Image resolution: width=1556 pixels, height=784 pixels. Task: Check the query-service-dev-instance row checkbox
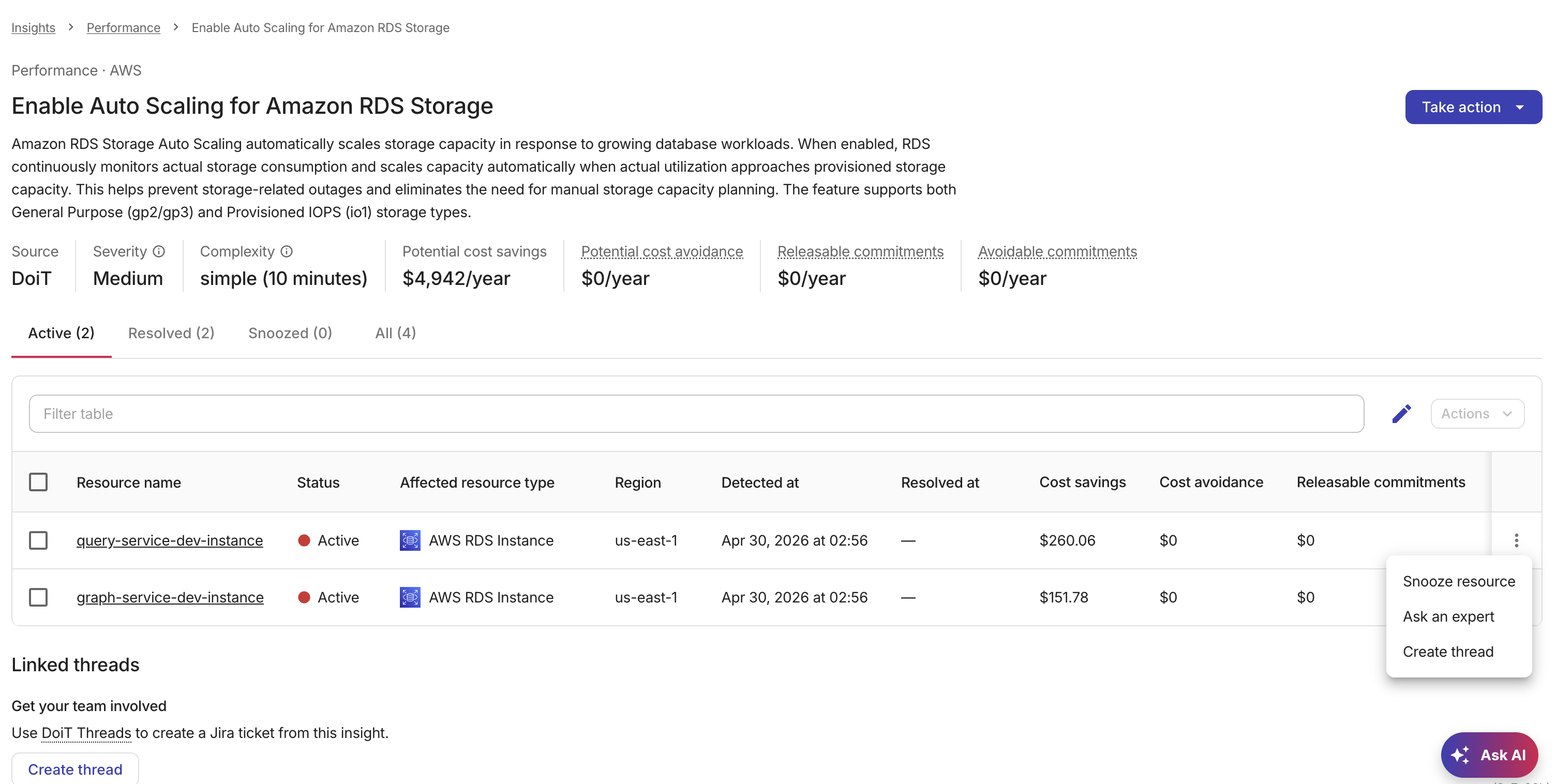[x=38, y=540]
